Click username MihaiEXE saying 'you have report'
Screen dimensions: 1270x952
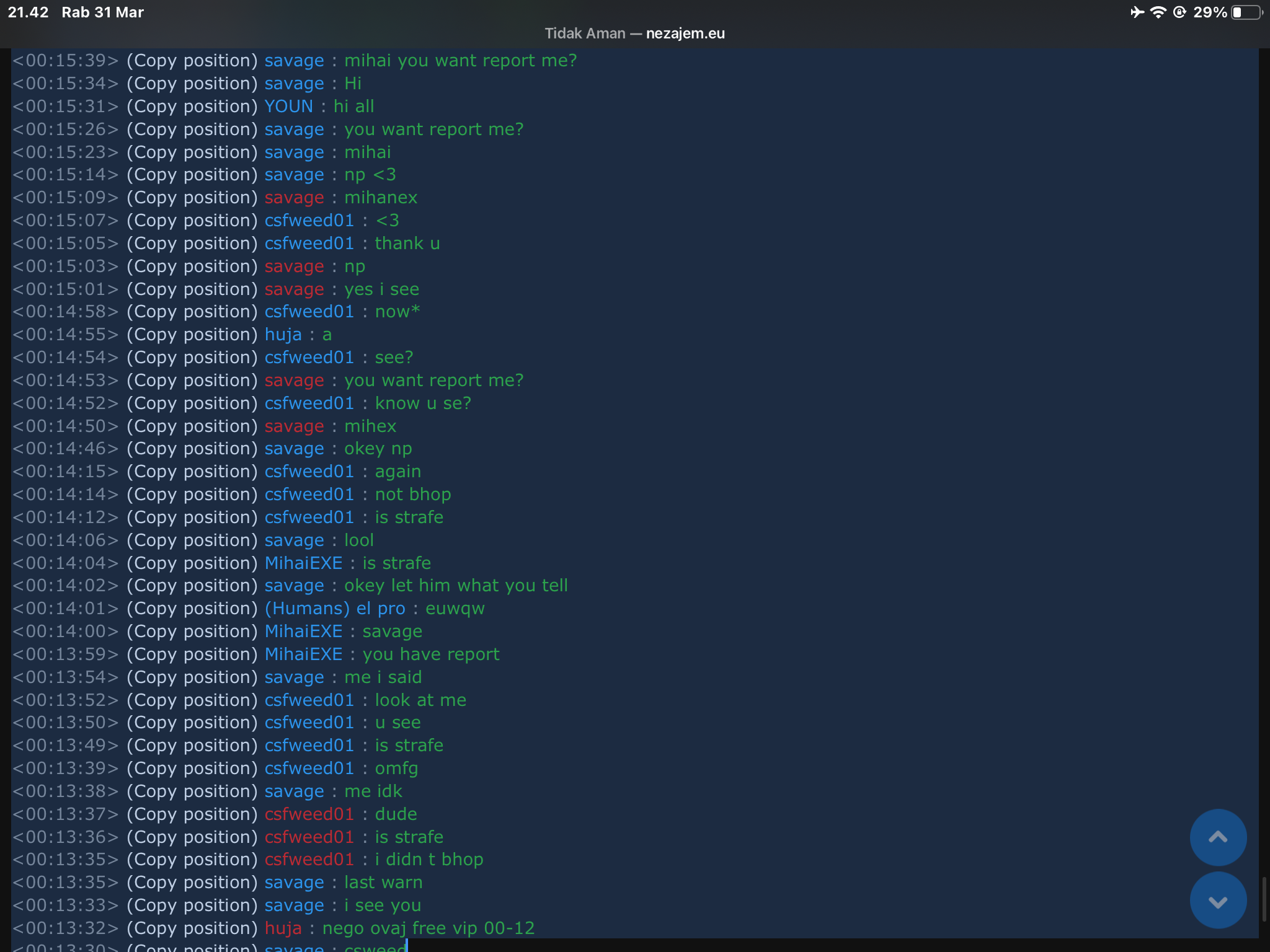[303, 654]
